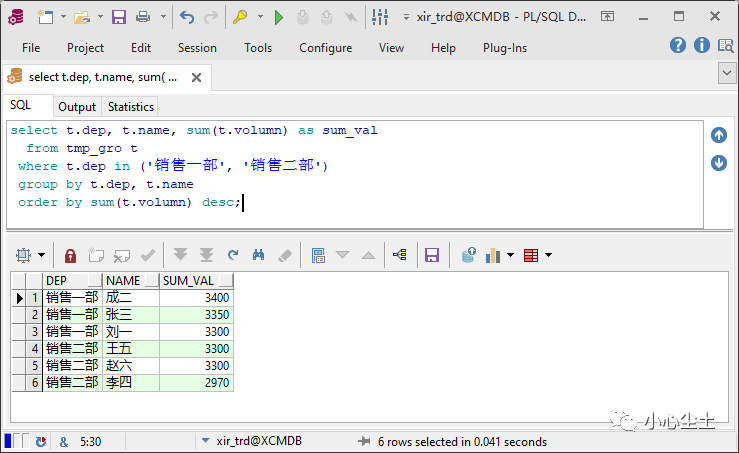Open the Edit menu
The height and width of the screenshot is (453, 739).
[141, 48]
